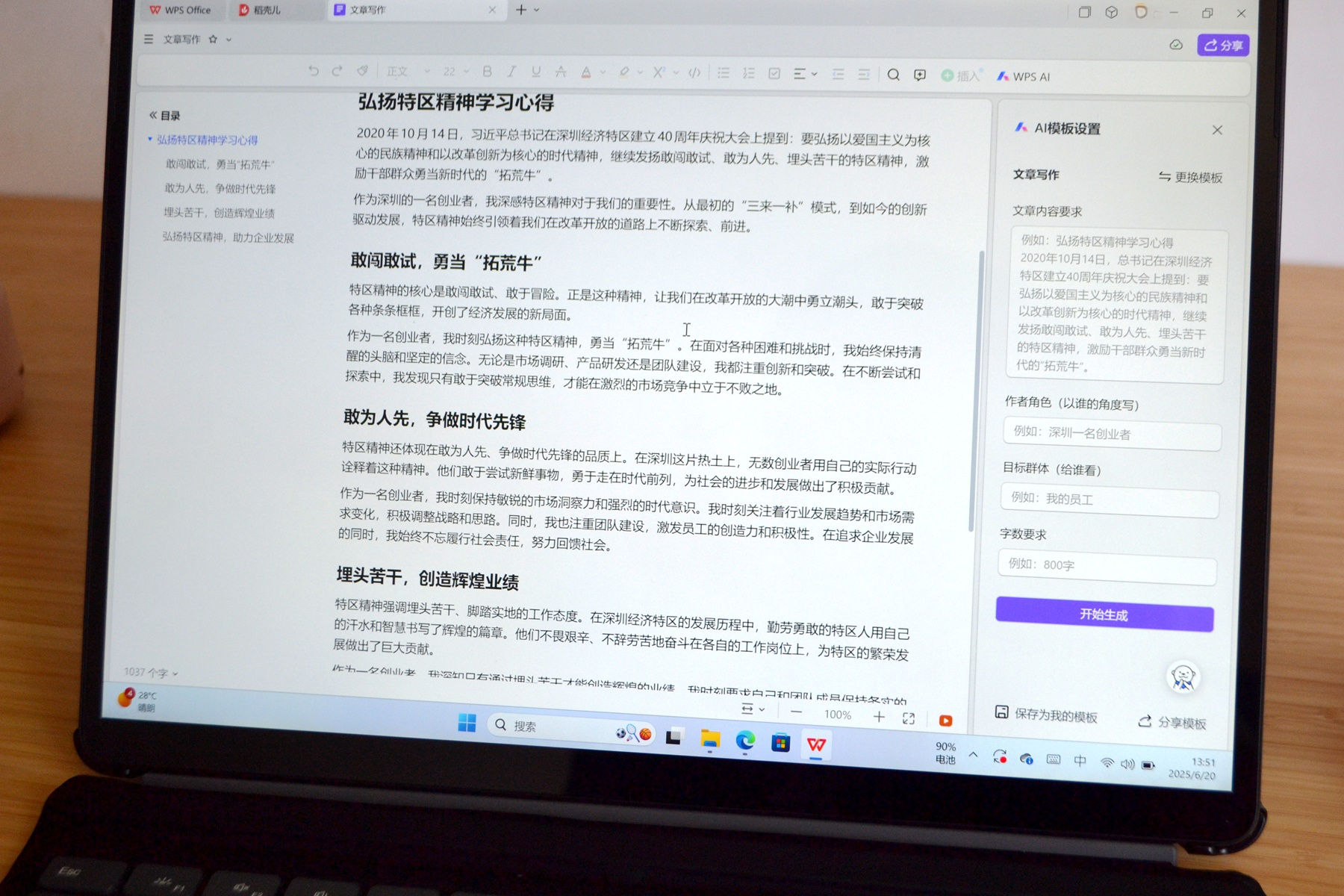The width and height of the screenshot is (1344, 896).
Task: Apply the font color A icon
Action: (586, 72)
